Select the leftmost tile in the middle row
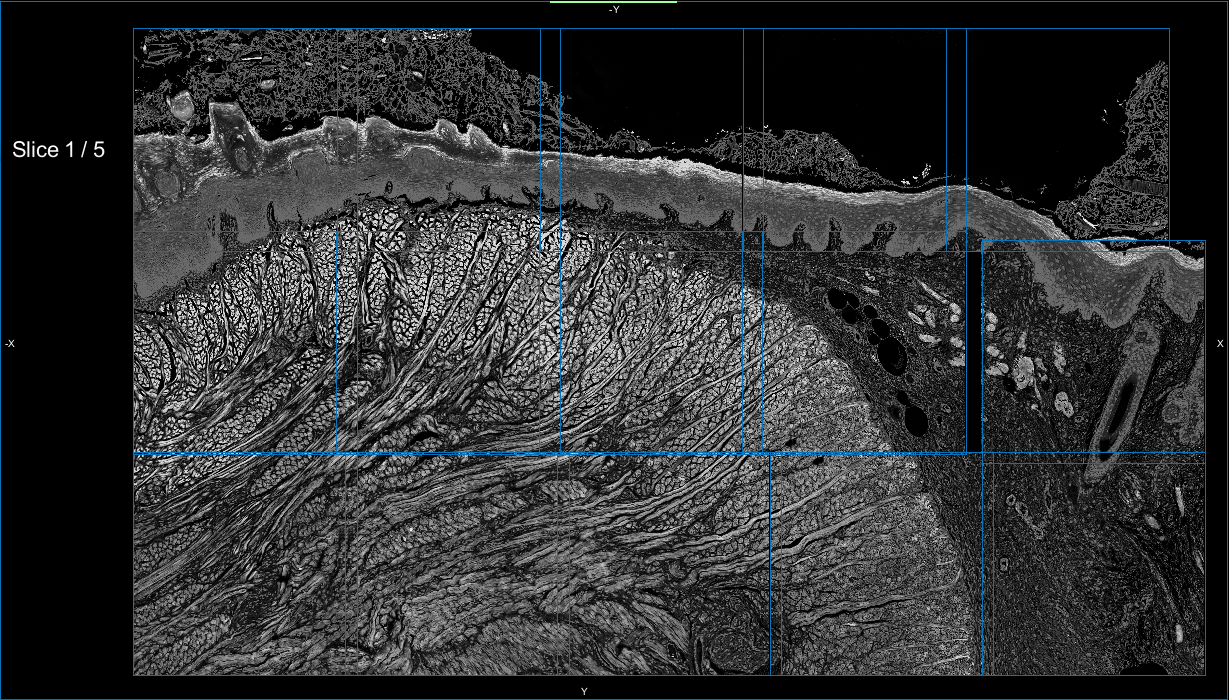The image size is (1229, 700). (235, 340)
